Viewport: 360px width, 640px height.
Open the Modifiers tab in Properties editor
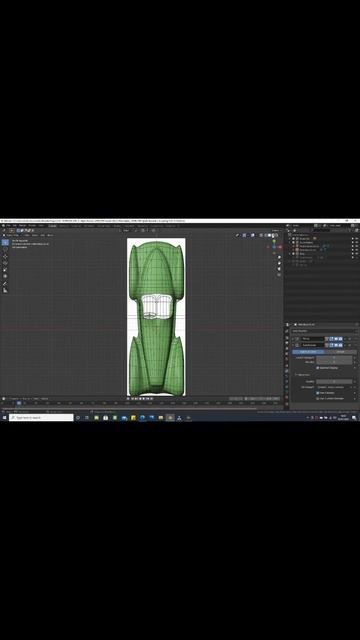pyautogui.click(x=287, y=371)
